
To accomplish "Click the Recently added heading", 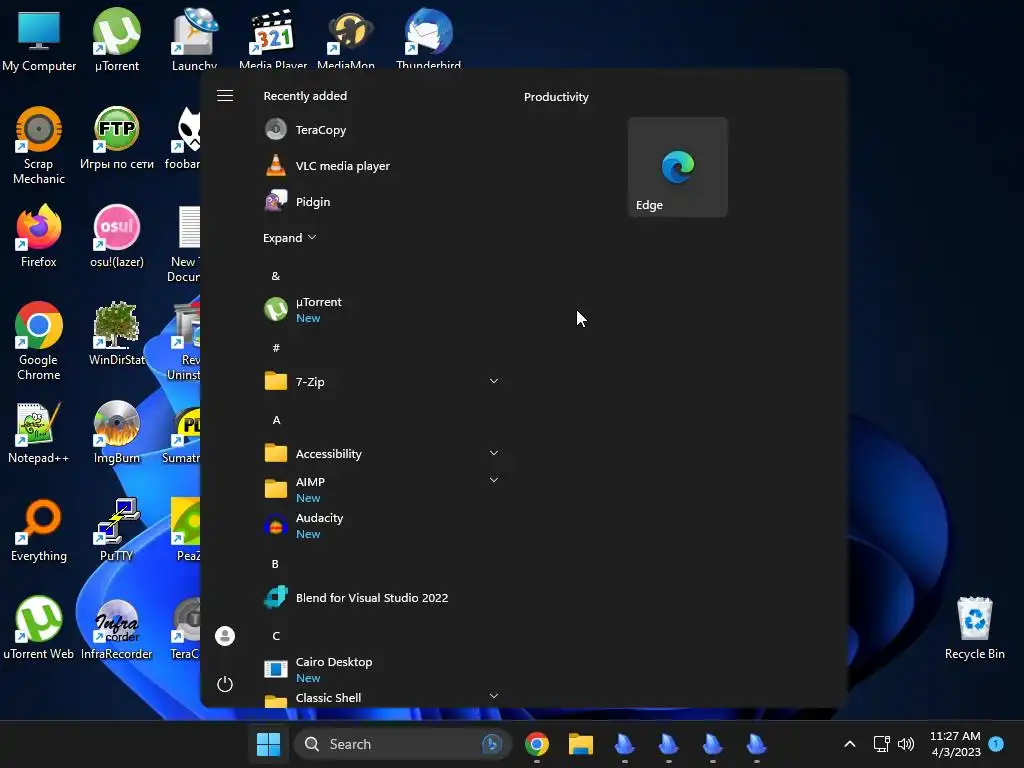I will click(x=305, y=95).
